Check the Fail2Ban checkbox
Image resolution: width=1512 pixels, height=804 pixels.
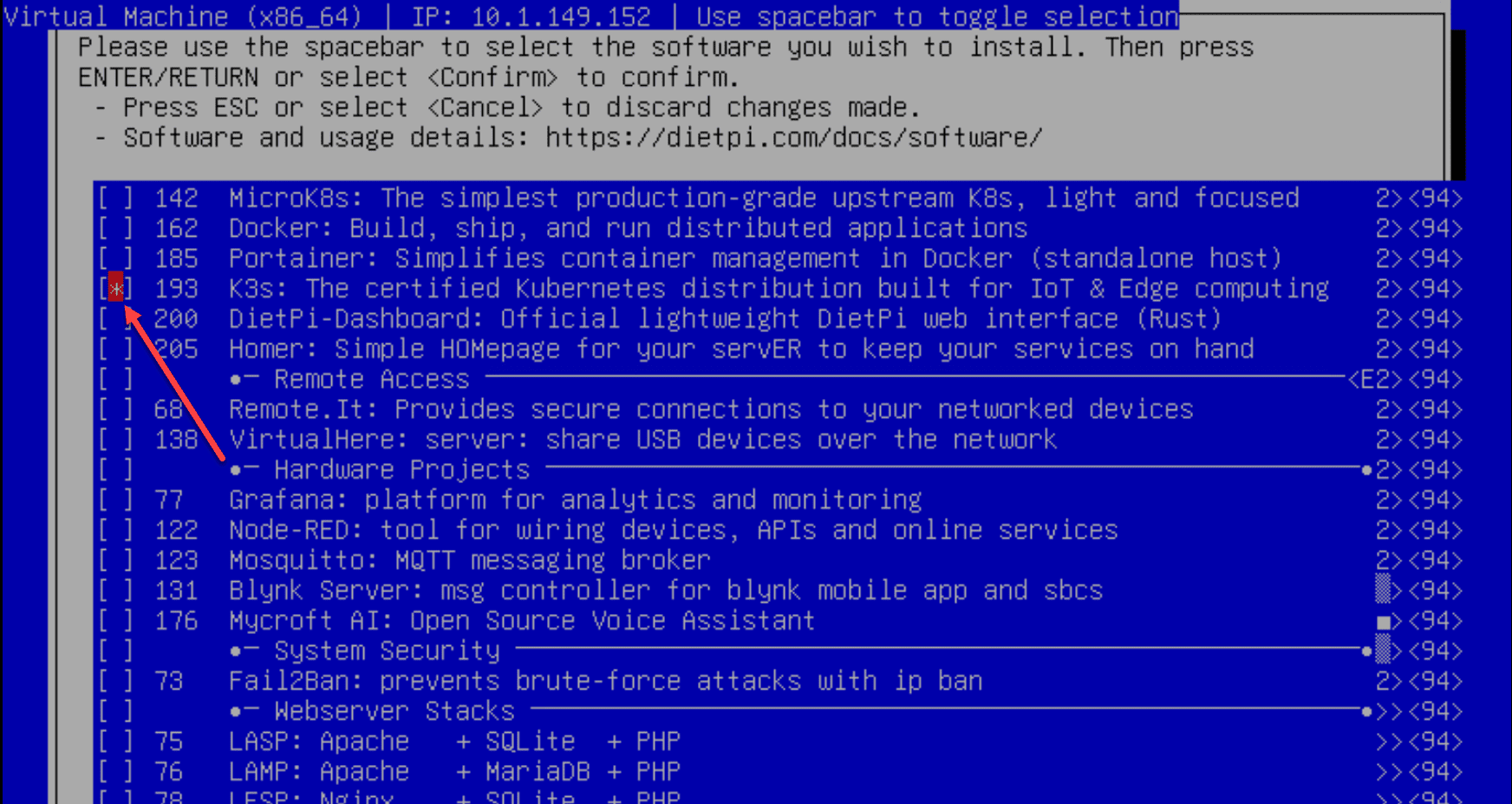(115, 682)
